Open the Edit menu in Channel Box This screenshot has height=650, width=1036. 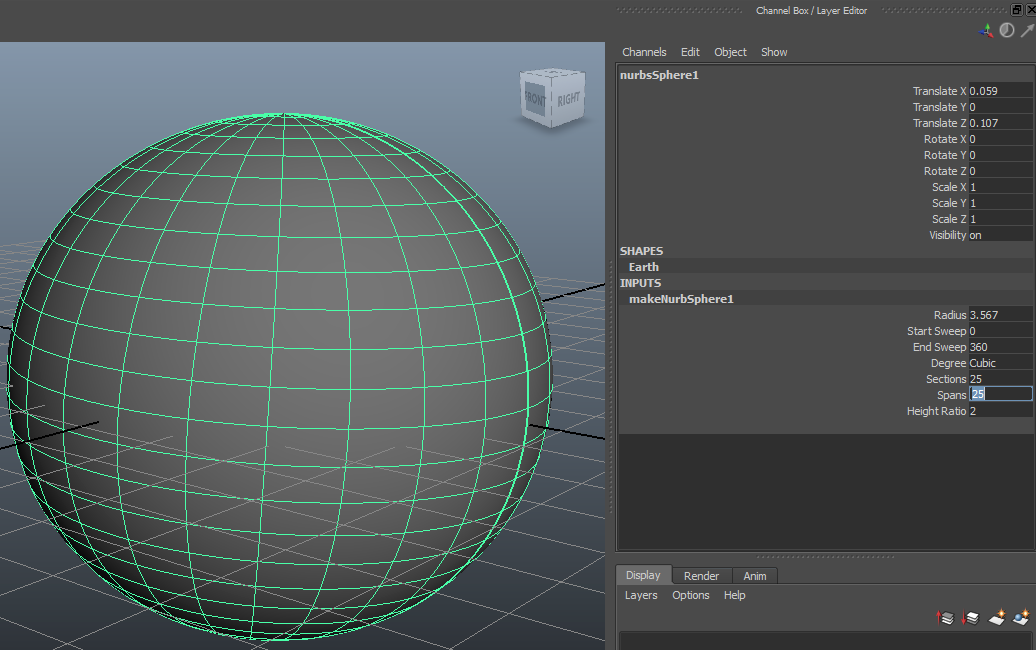[690, 52]
